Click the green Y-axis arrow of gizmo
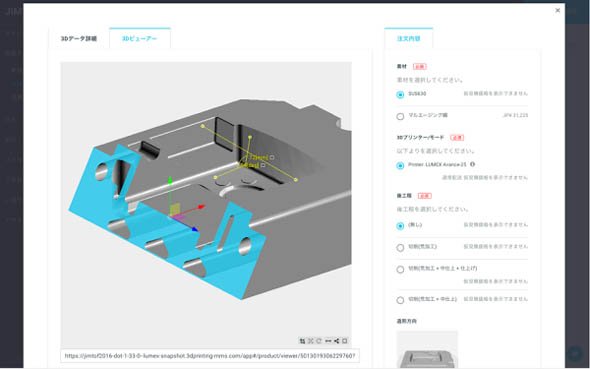 pyautogui.click(x=170, y=181)
